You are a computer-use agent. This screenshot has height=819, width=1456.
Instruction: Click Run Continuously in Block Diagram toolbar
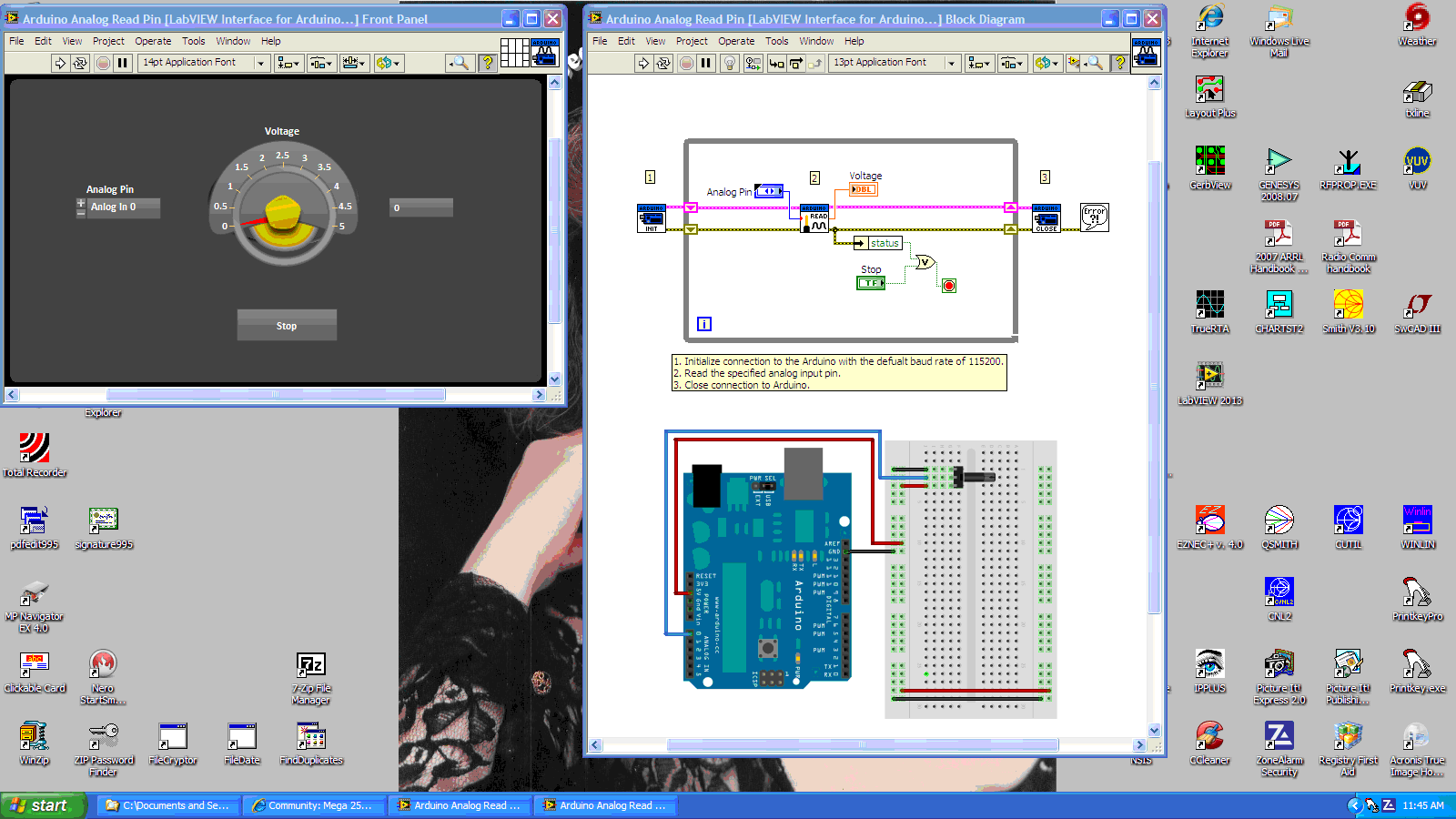[x=663, y=63]
